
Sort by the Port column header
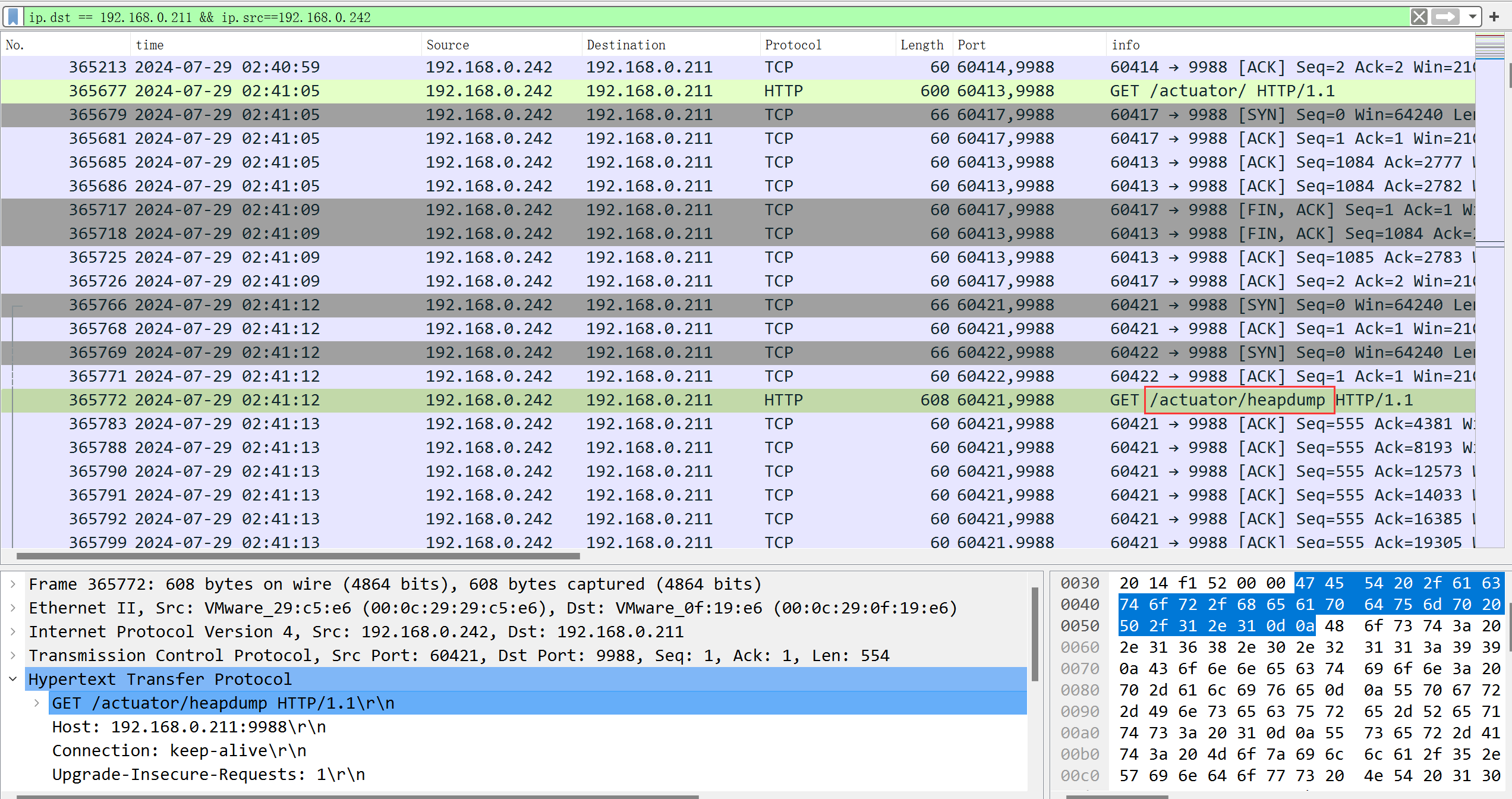pos(1029,45)
